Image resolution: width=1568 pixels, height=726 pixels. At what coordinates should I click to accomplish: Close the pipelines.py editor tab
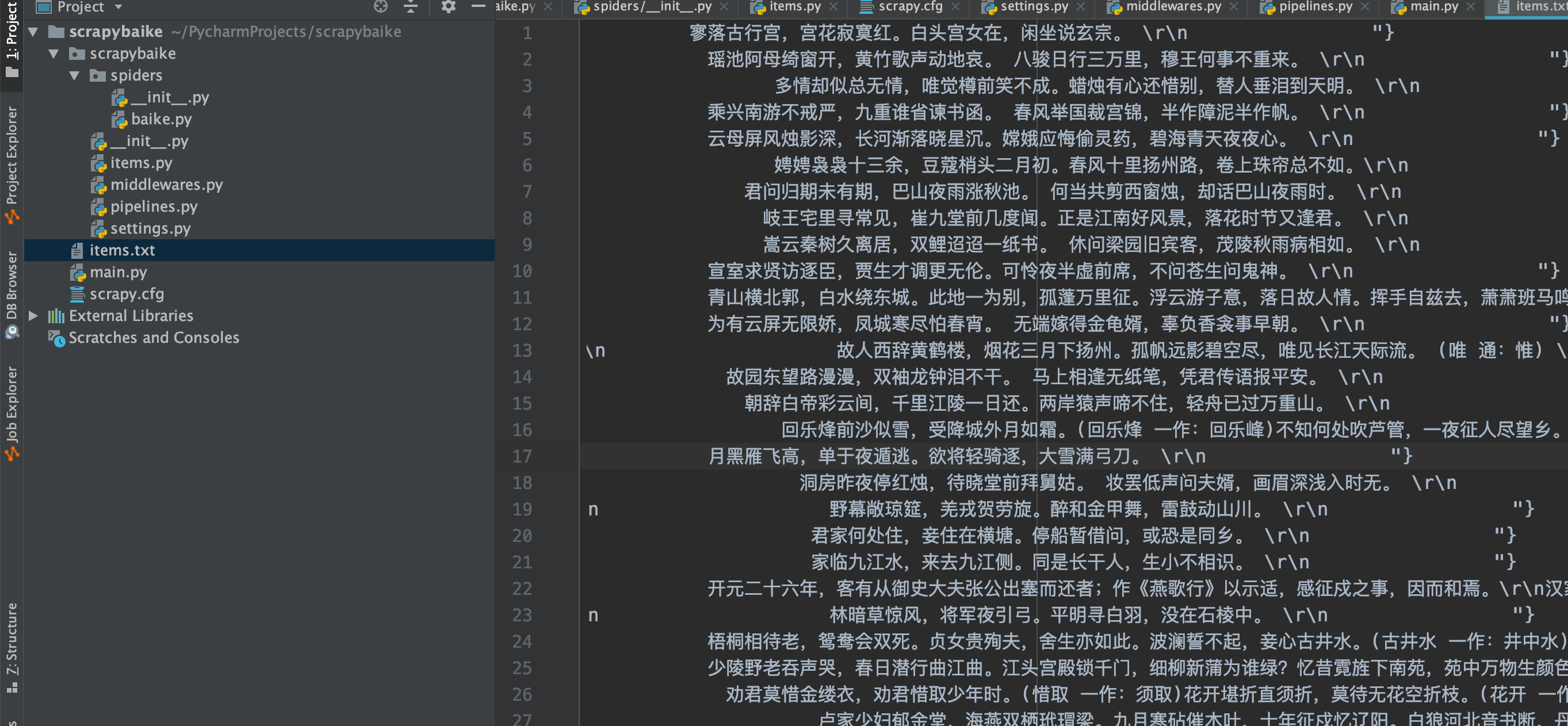[x=1365, y=7]
